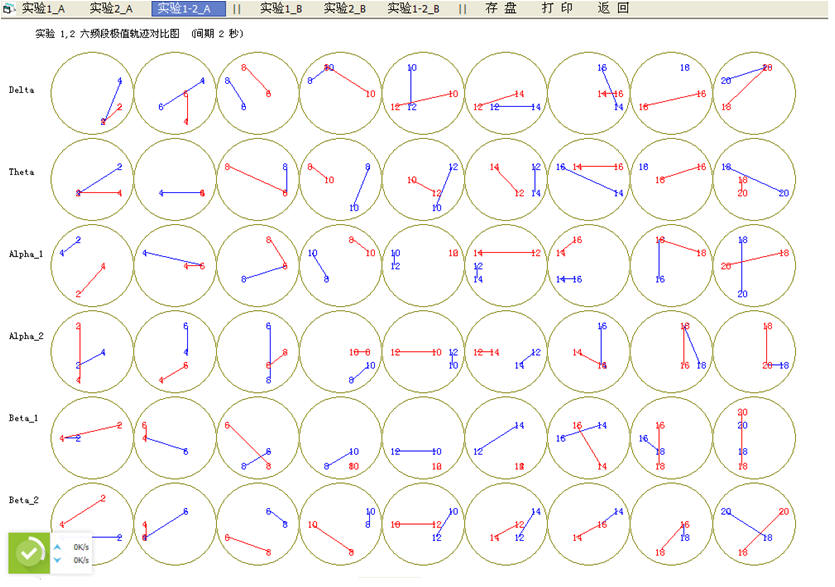This screenshot has height=587, width=835.
Task: Click 返回 to go back
Action: 613,9
